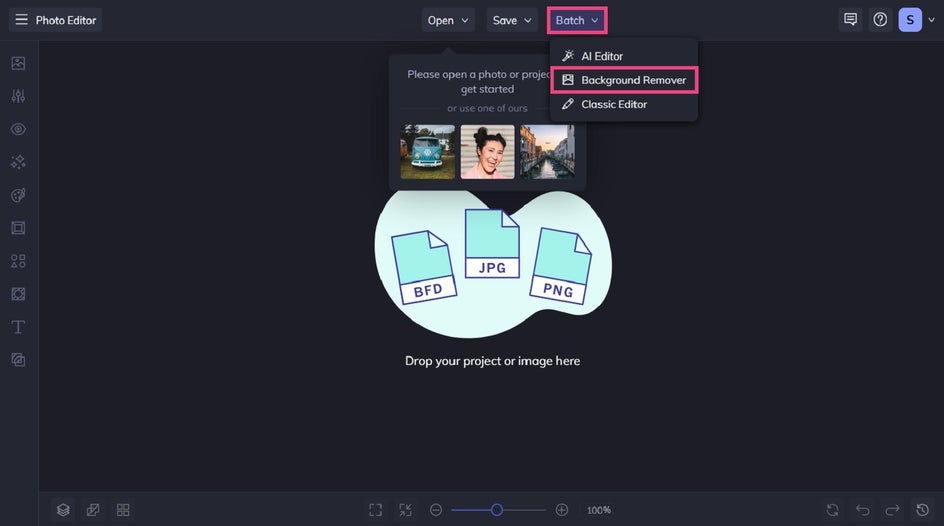Screen dimensions: 944x526
Task: Open the Save dropdown
Action: tap(512, 20)
